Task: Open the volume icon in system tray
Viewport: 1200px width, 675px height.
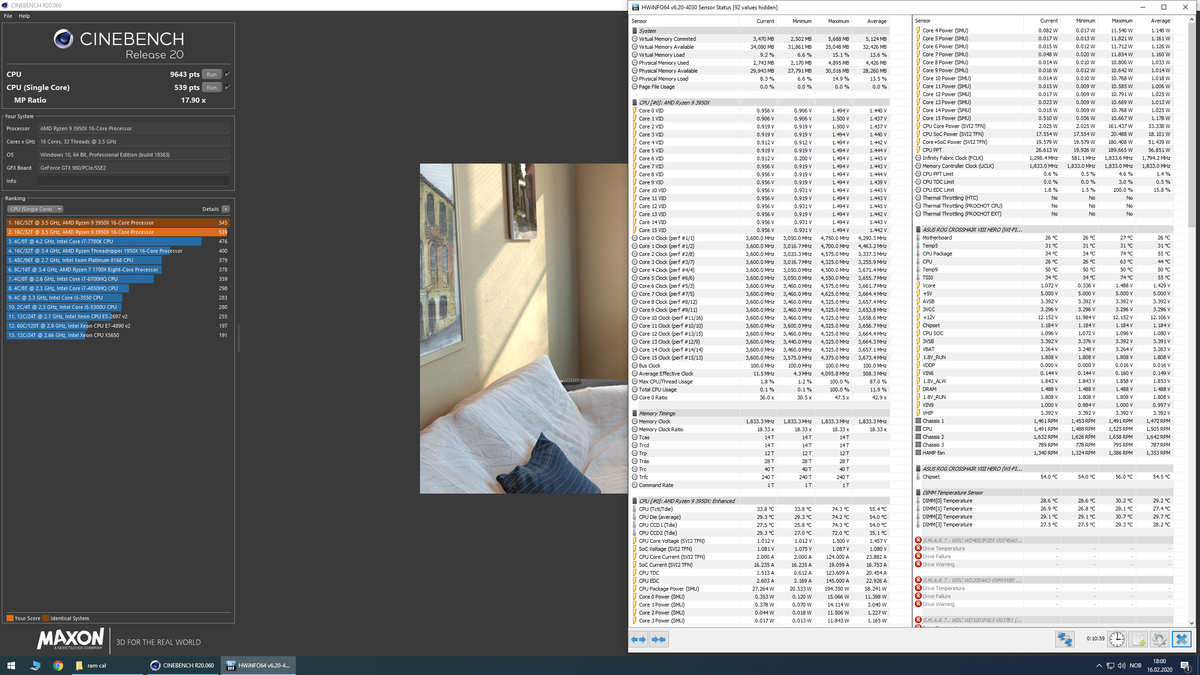Action: pyautogui.click(x=1121, y=665)
